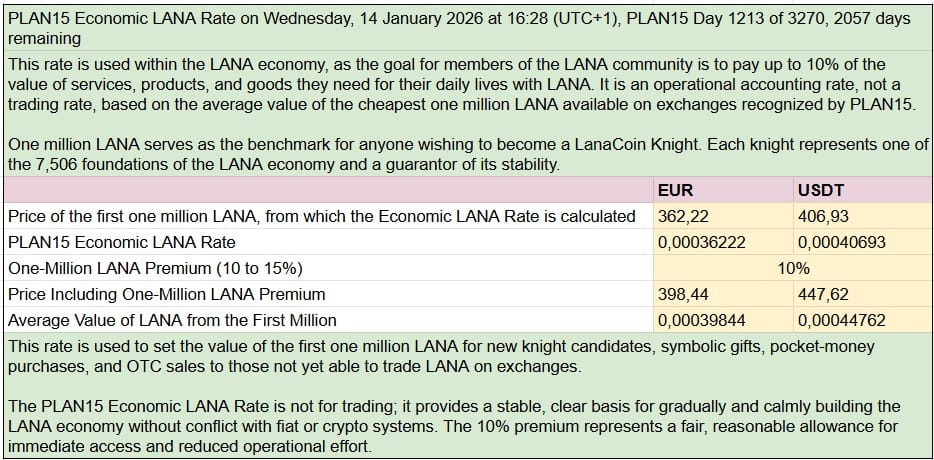Select the merged 10% premium cell
Screen dimensions: 934x460
(x=792, y=268)
